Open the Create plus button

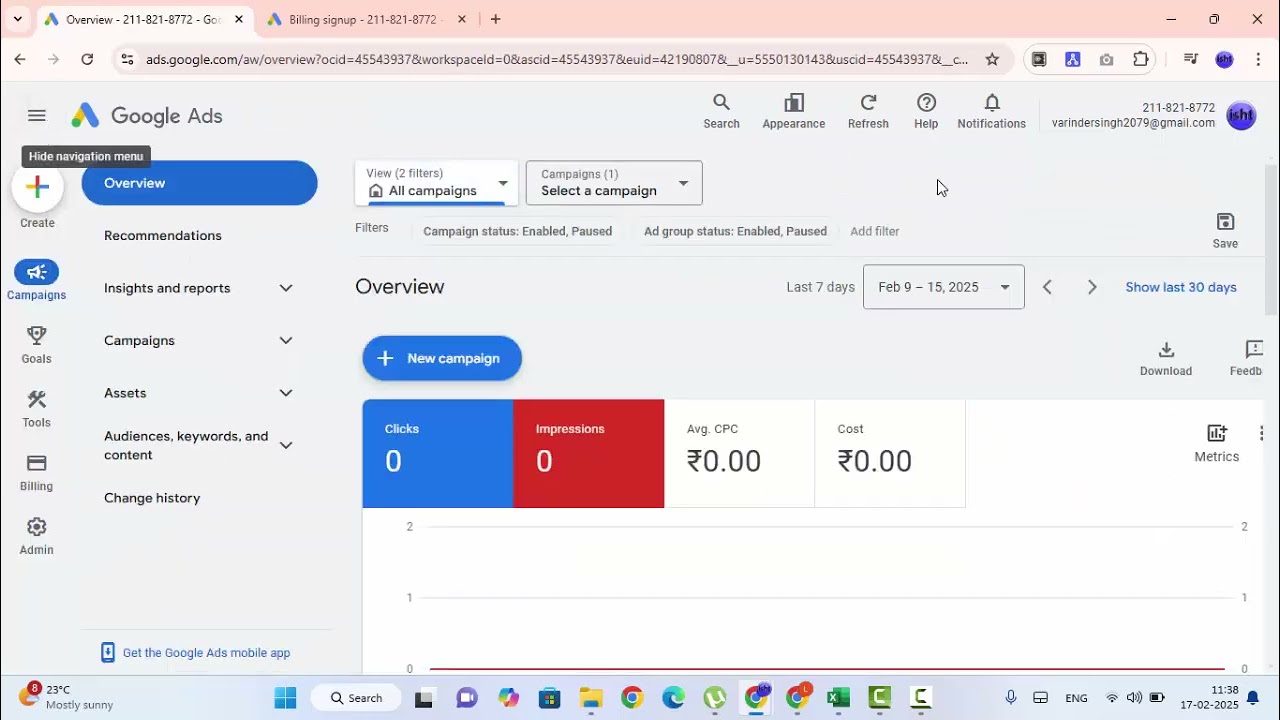point(38,187)
